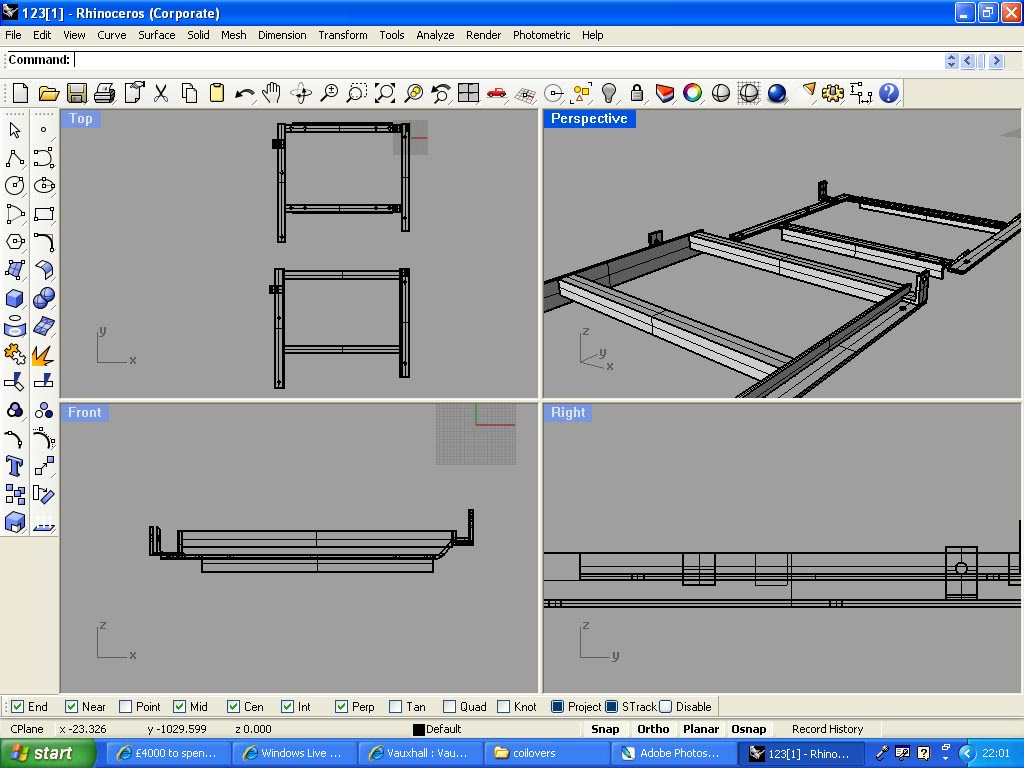Enable the Point osnap checkbox
Viewport: 1024px width, 768px height.
[x=125, y=706]
